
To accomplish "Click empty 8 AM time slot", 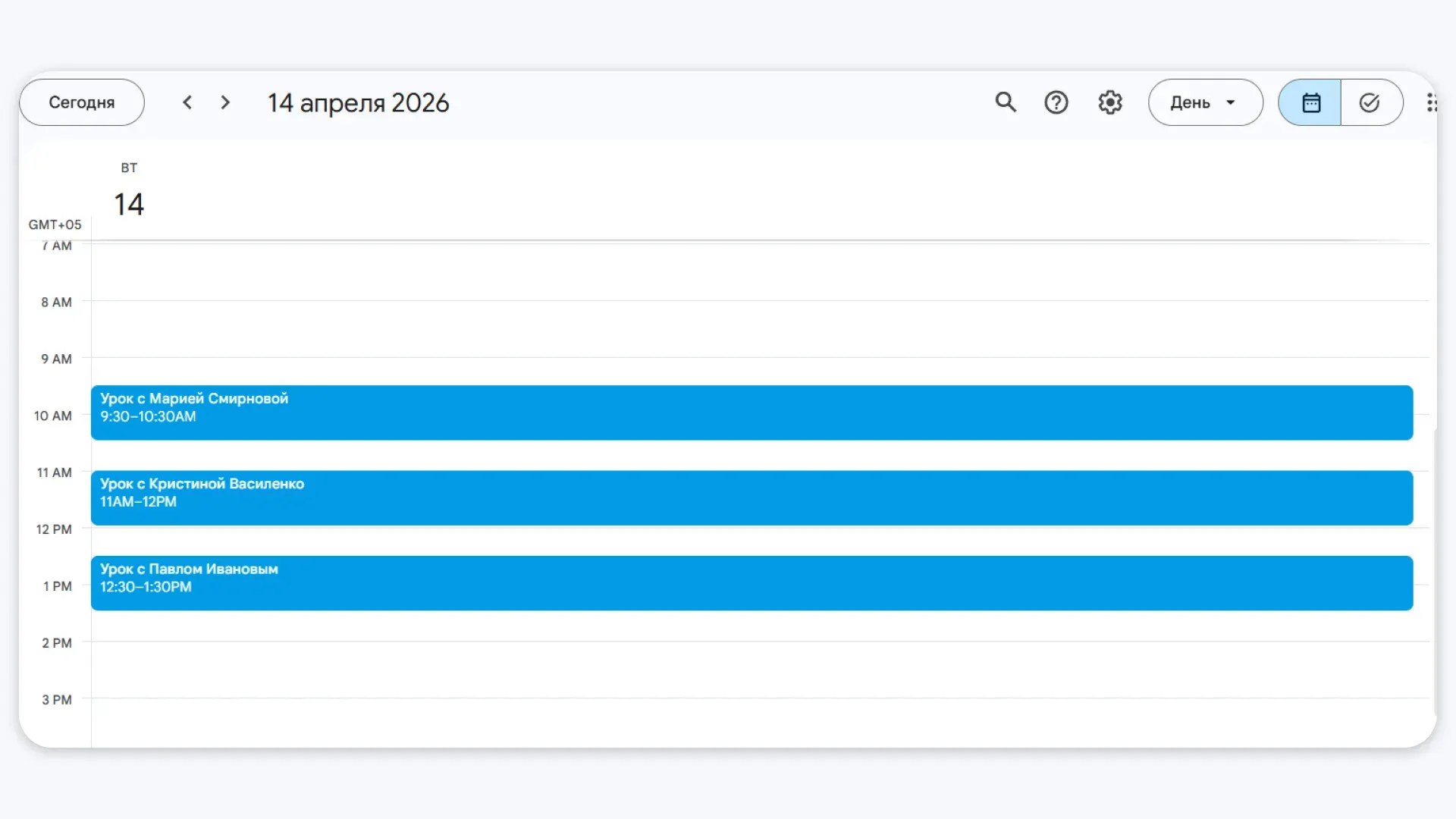I will pos(751,328).
